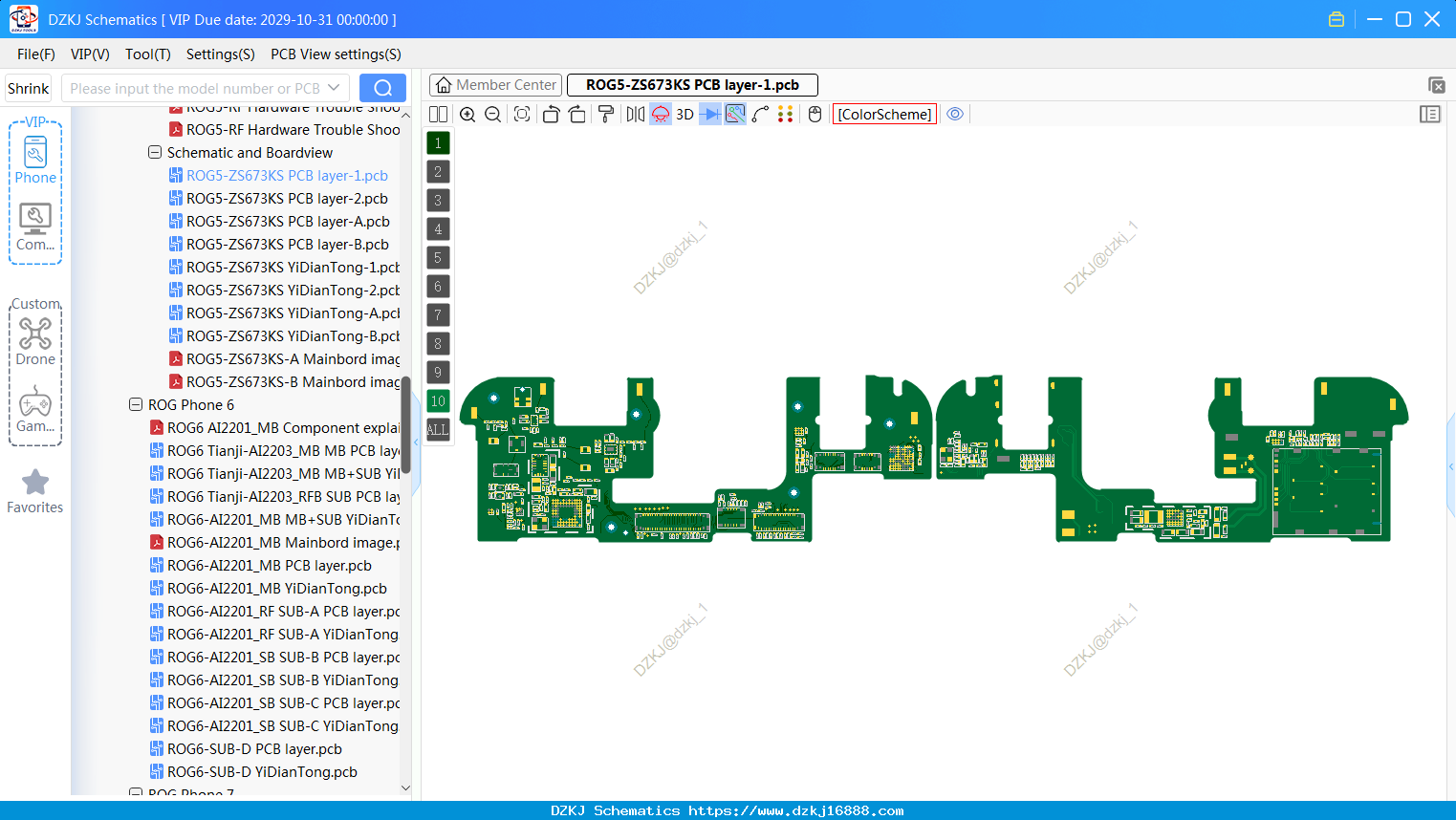Show layer 5

[x=438, y=258]
